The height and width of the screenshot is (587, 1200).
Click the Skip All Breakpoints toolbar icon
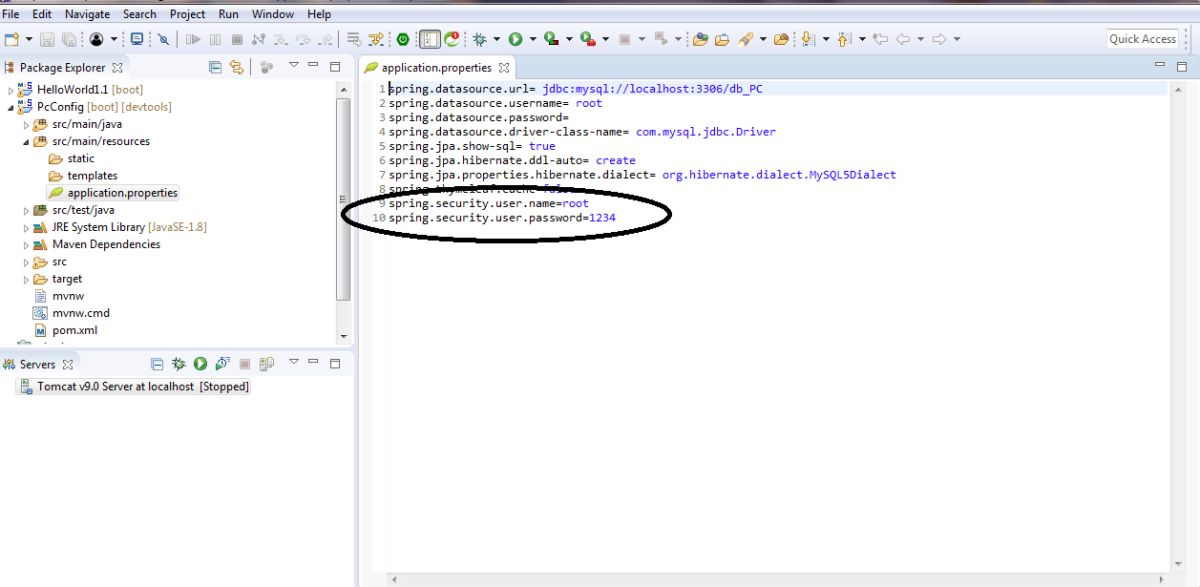(163, 39)
